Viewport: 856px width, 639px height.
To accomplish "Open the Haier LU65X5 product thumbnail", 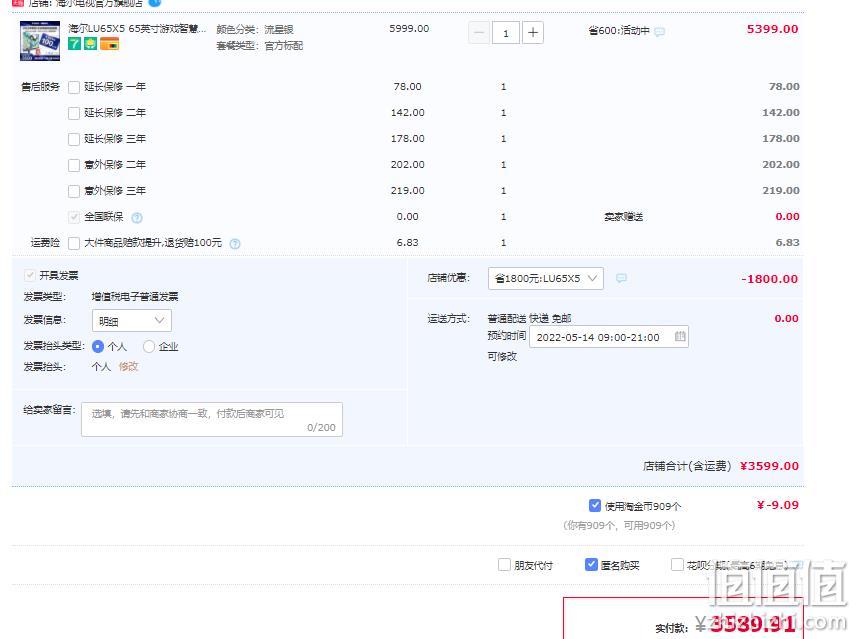I will pyautogui.click(x=40, y=40).
